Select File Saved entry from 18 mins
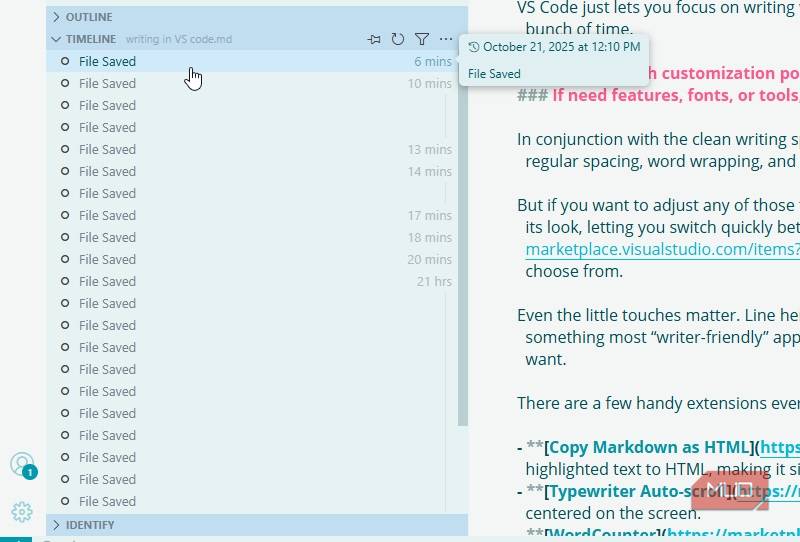This screenshot has width=800, height=542. point(252,237)
